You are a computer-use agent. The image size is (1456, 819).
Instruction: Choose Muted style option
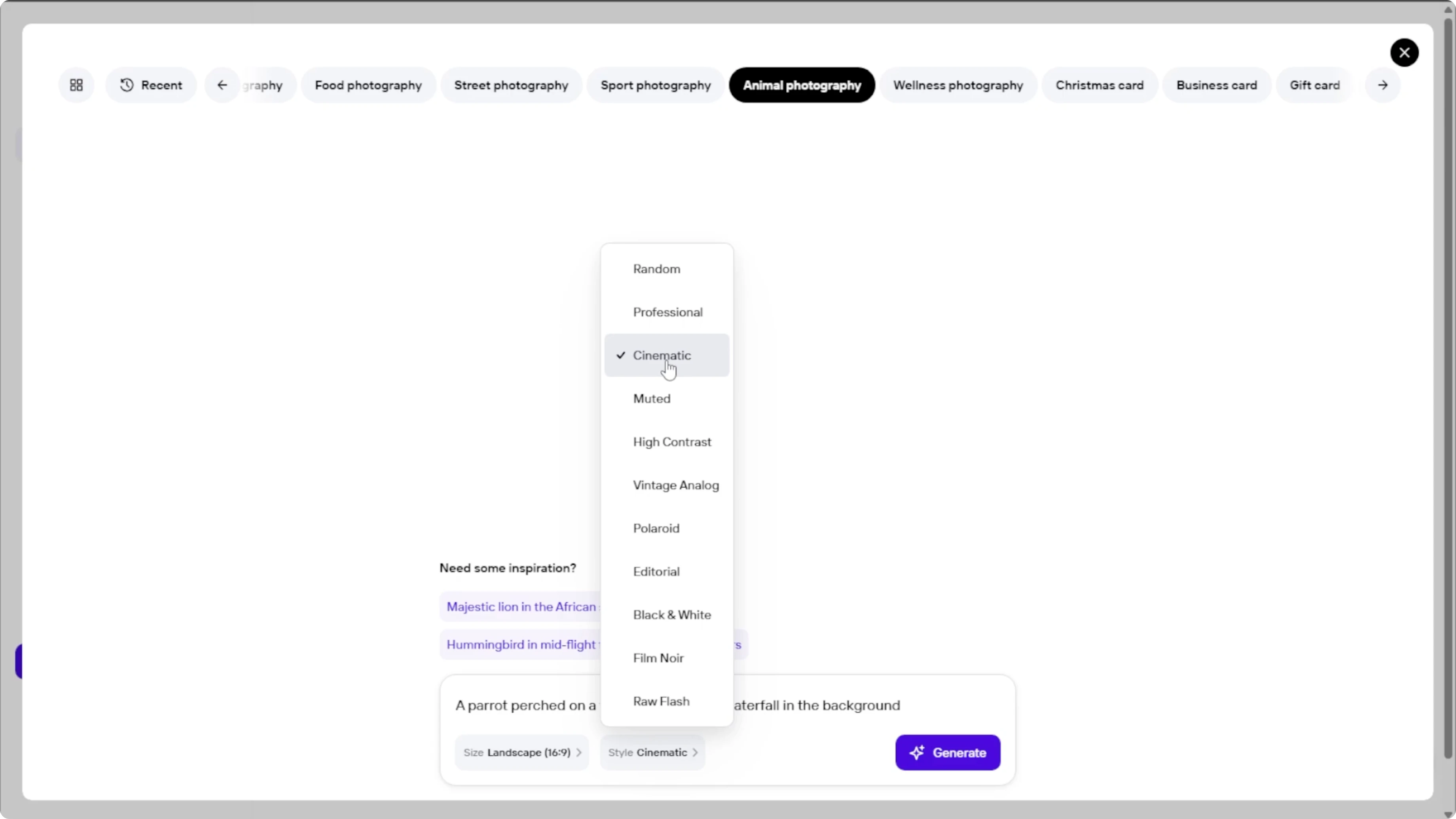coord(666,398)
